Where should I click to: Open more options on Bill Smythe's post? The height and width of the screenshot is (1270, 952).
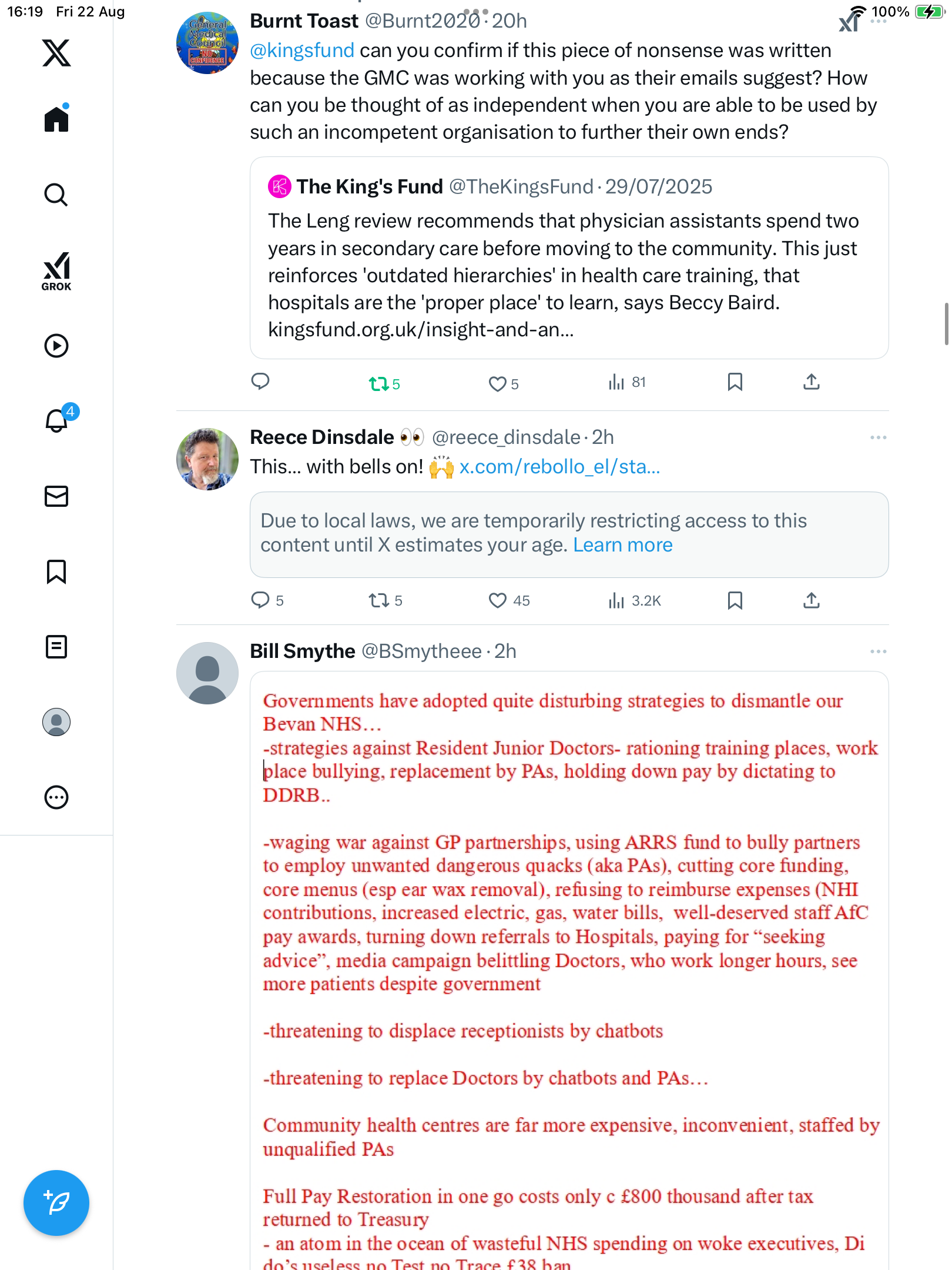(878, 651)
